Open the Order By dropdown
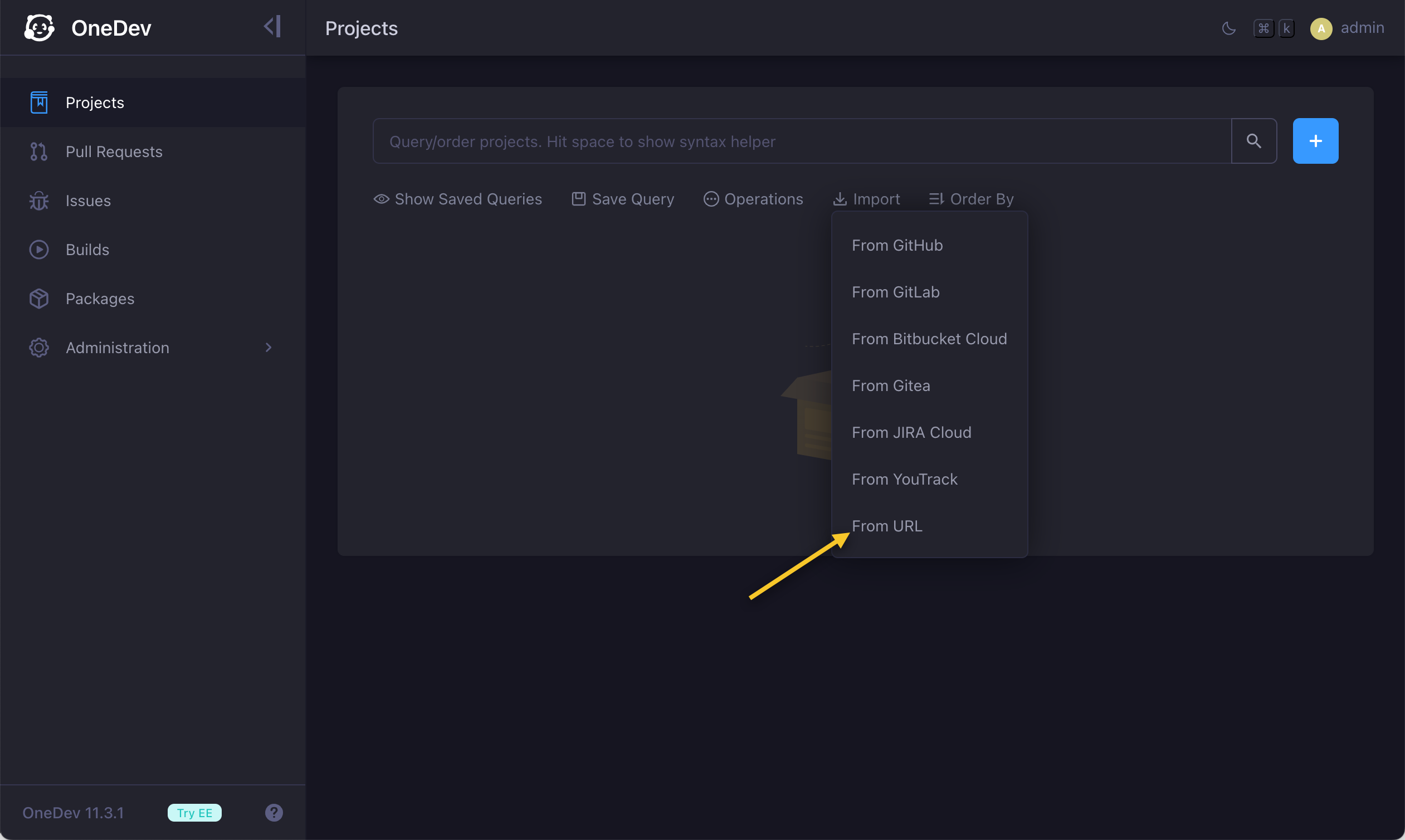 (971, 199)
